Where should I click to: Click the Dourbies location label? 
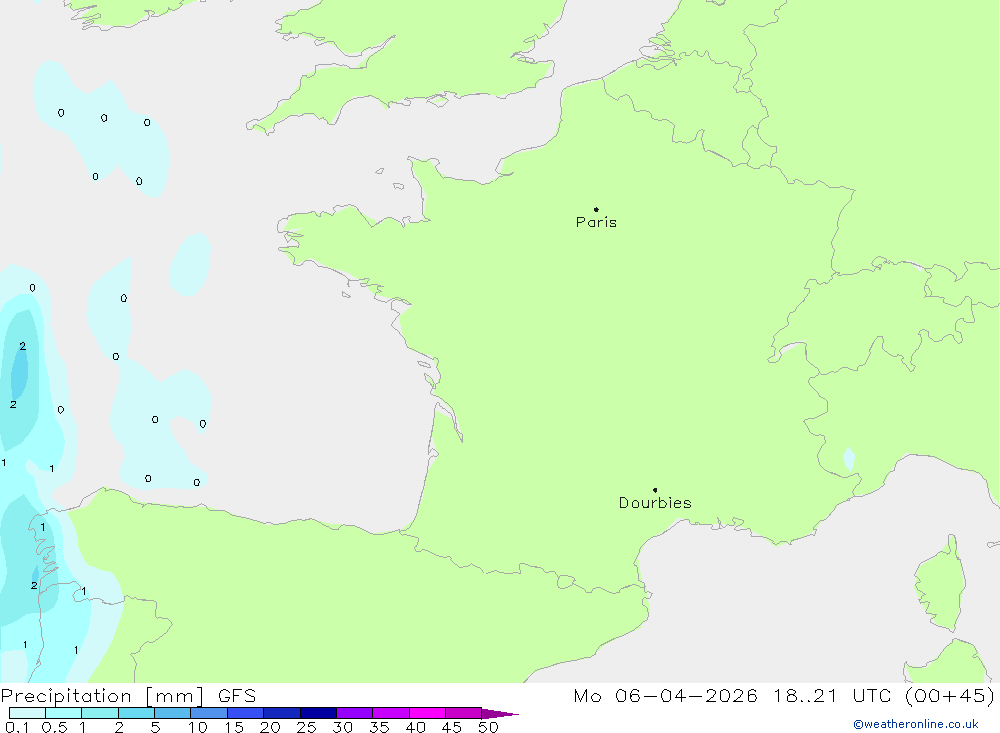[655, 503]
